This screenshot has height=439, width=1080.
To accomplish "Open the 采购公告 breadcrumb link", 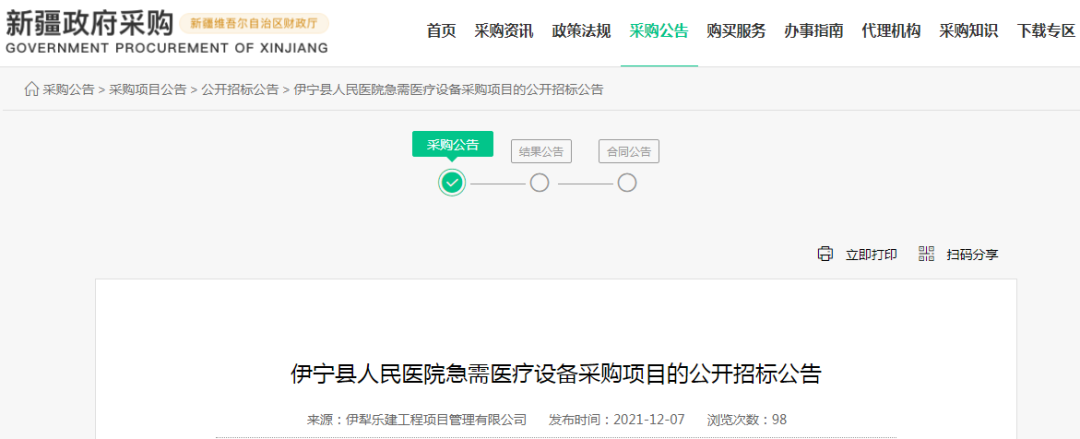I will (68, 90).
